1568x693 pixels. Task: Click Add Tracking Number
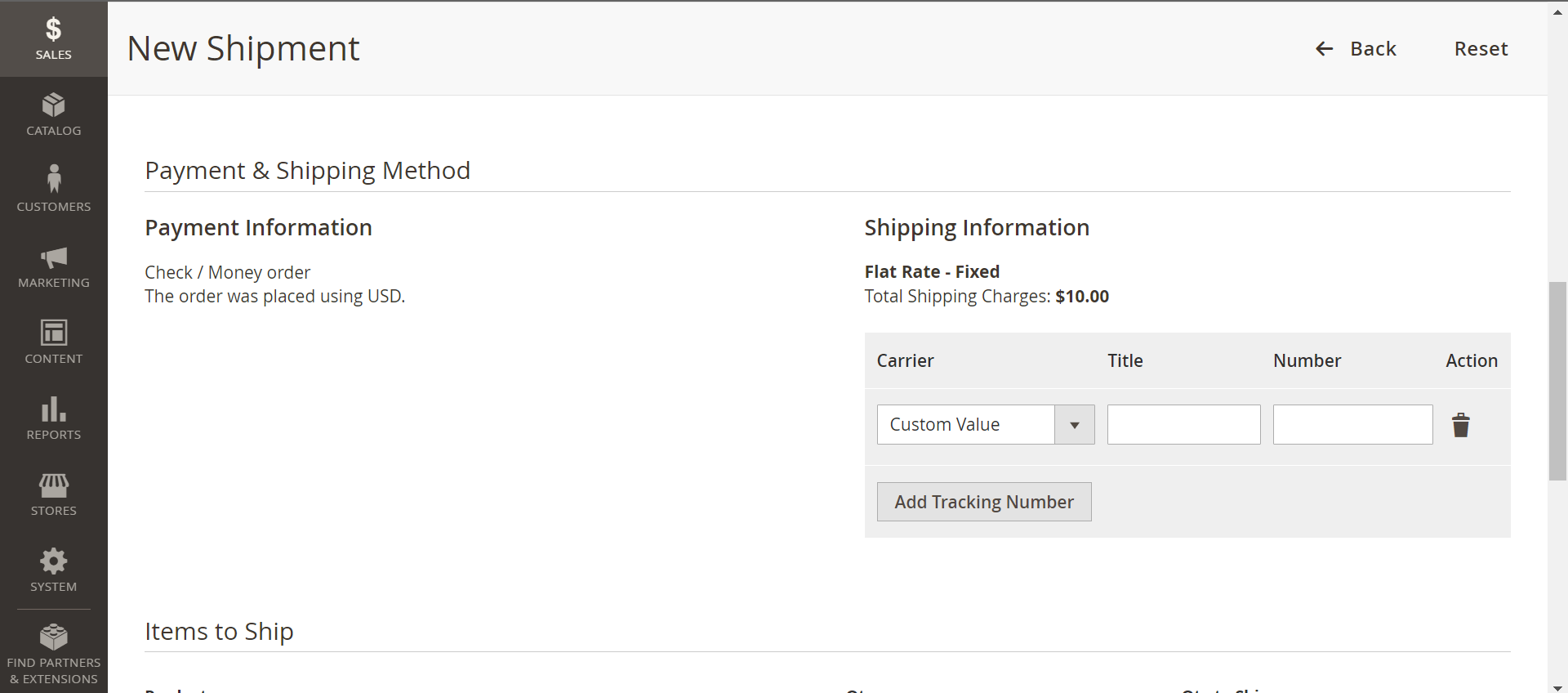point(984,501)
